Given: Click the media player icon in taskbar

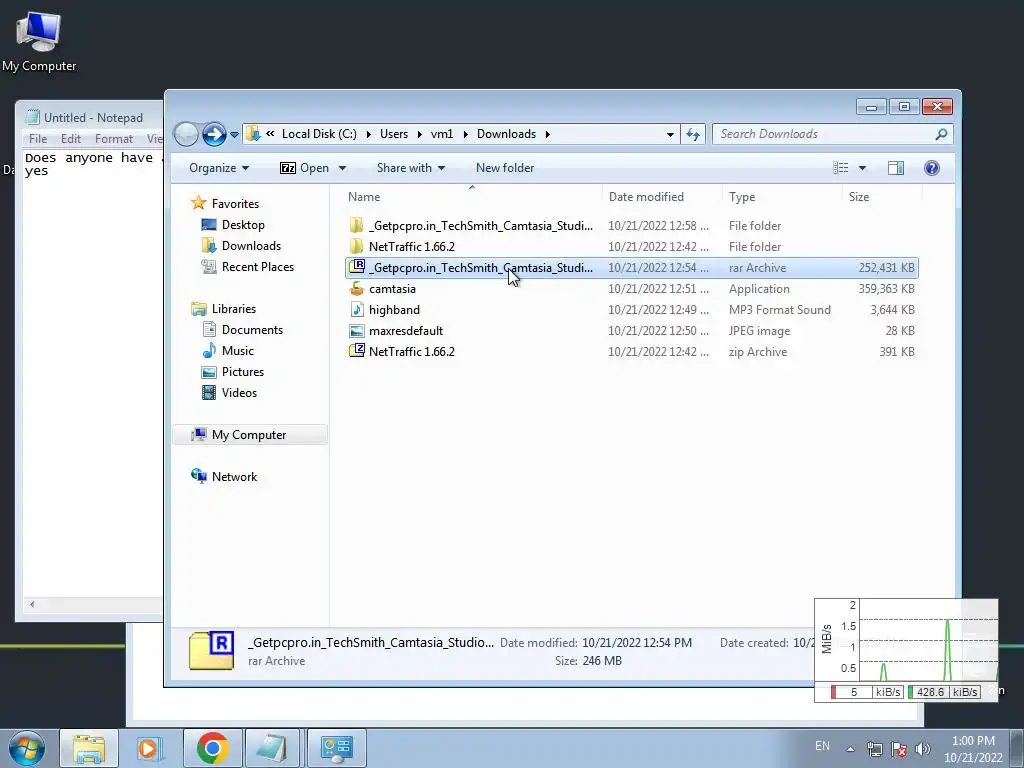Looking at the screenshot, I should pos(148,748).
